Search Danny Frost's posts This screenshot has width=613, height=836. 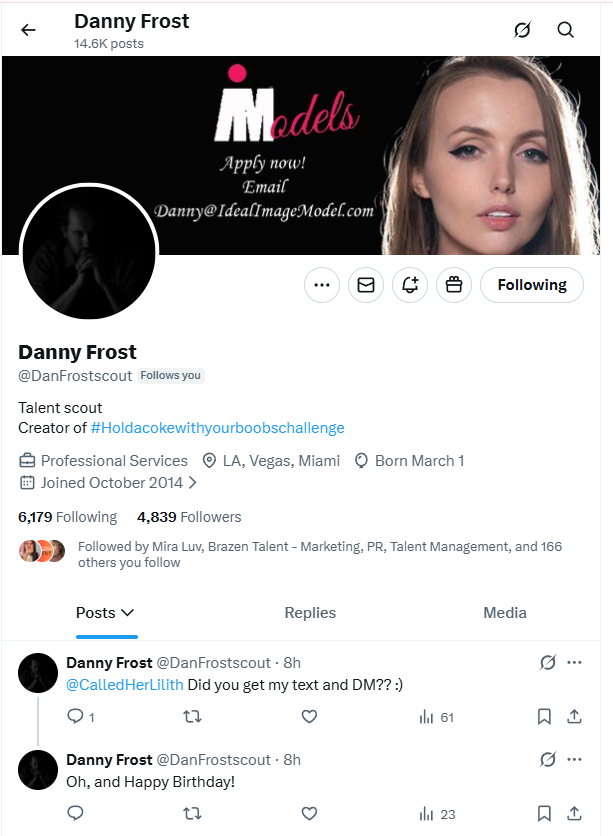pyautogui.click(x=566, y=30)
